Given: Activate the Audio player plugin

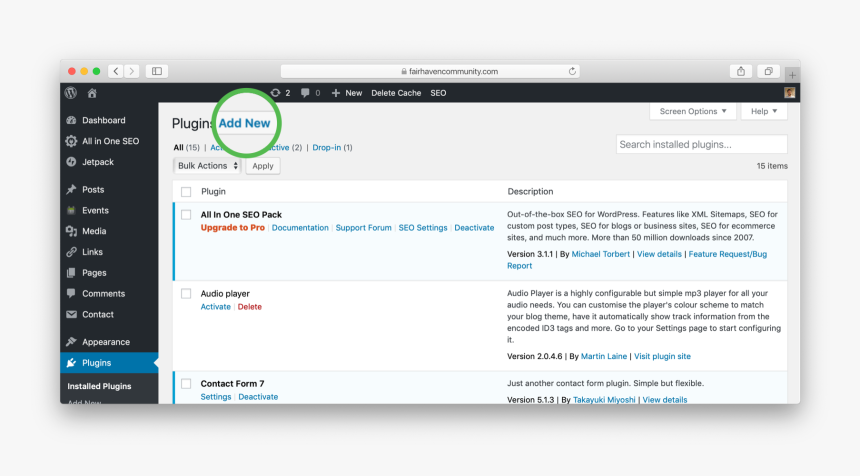Looking at the screenshot, I should tap(216, 307).
